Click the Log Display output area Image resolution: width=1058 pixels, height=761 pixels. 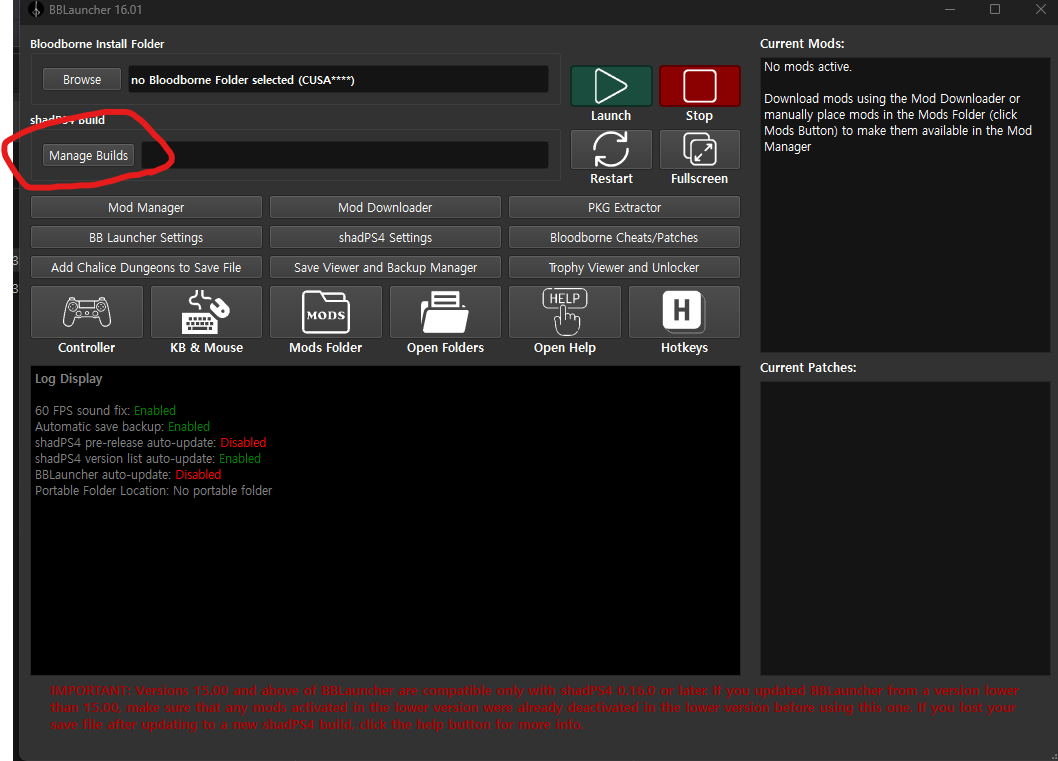(385, 520)
